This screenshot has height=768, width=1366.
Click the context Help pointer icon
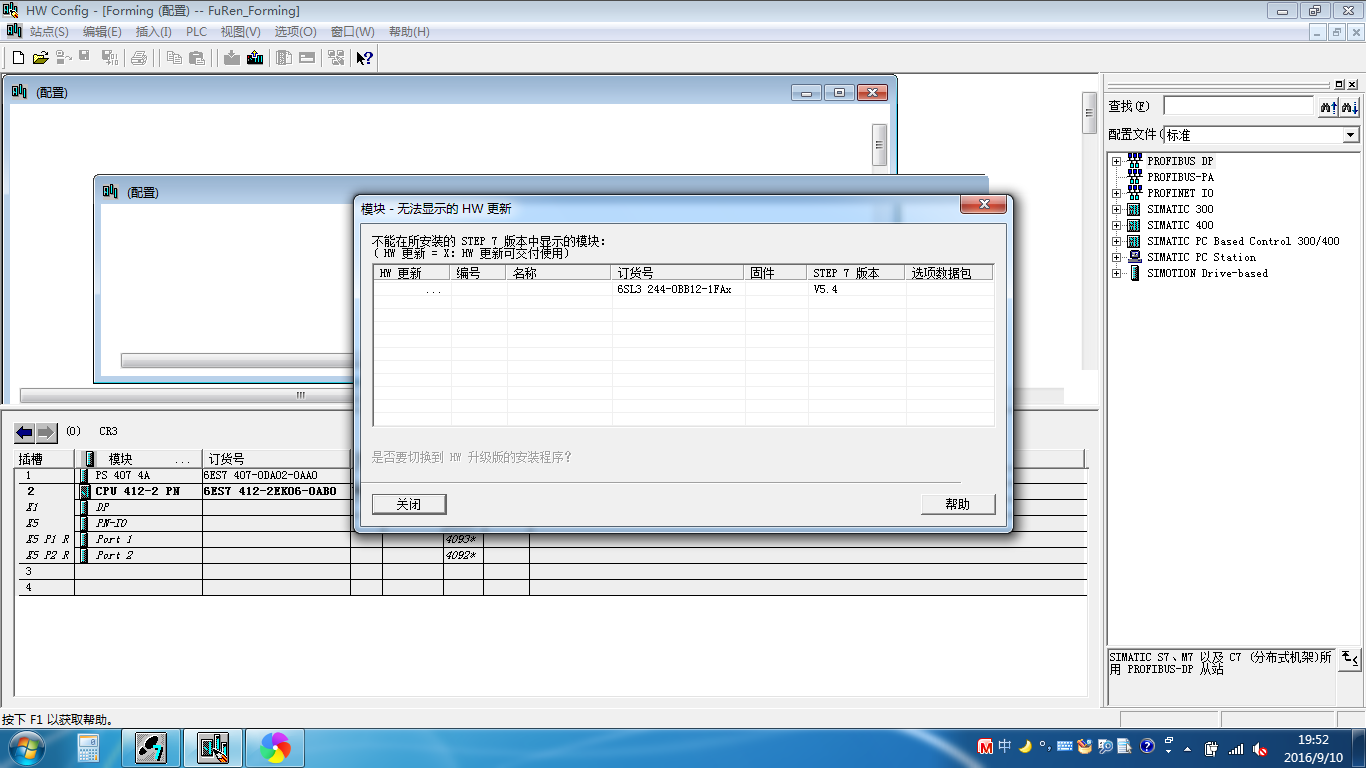[x=365, y=58]
